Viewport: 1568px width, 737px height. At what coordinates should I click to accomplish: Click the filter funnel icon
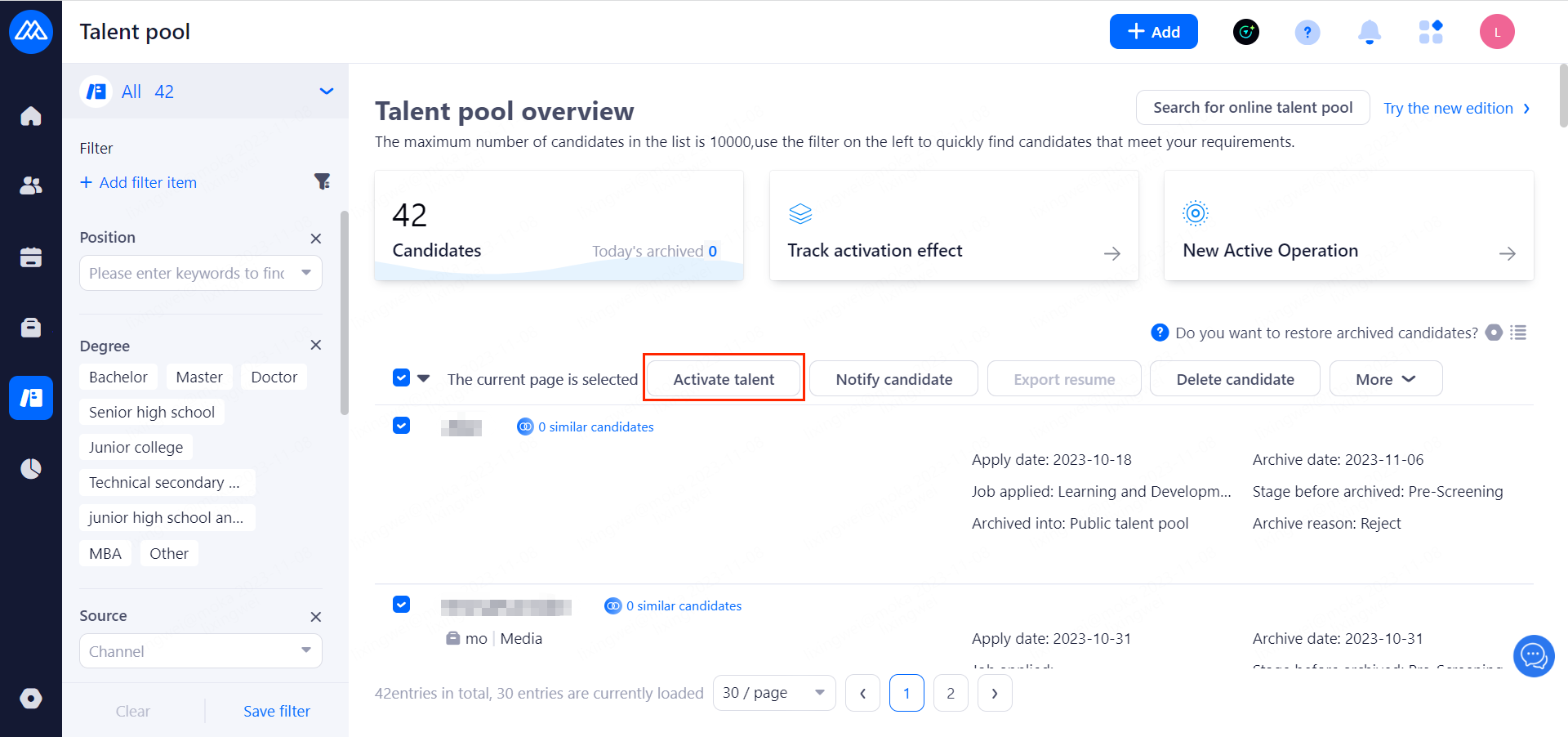point(323,181)
